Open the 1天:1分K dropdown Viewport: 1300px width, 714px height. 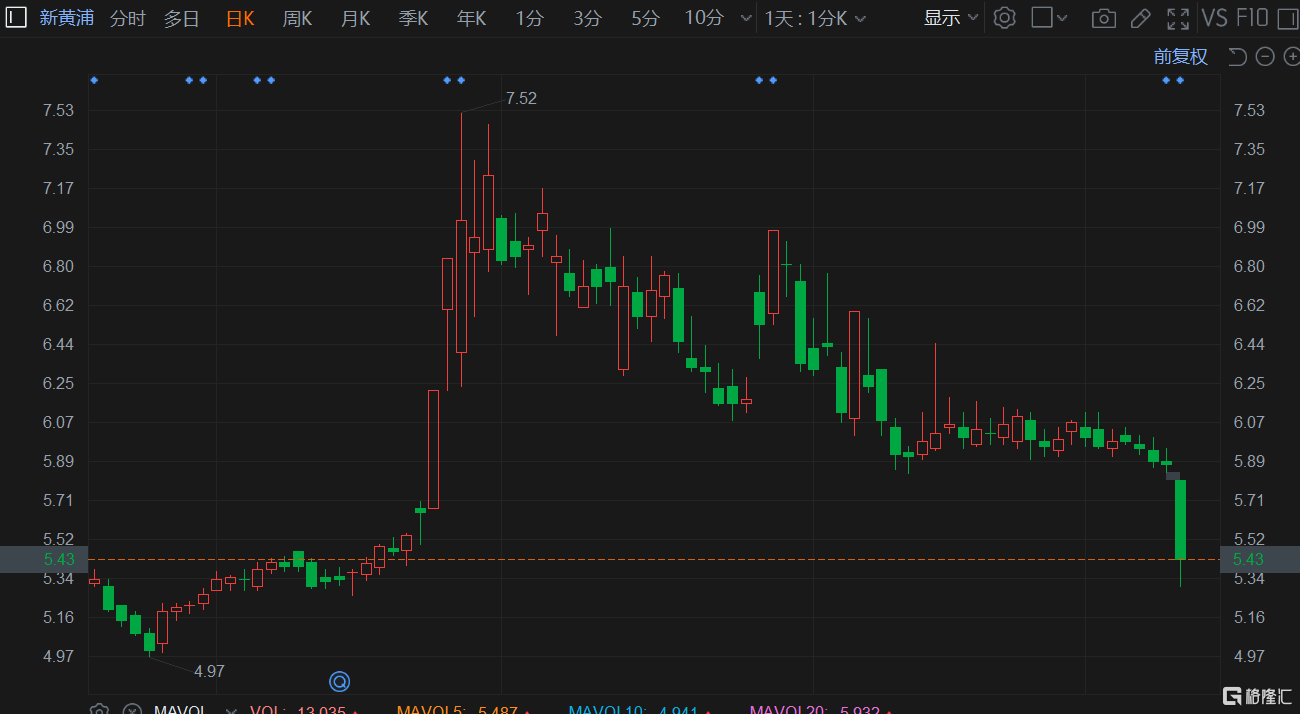coord(815,18)
